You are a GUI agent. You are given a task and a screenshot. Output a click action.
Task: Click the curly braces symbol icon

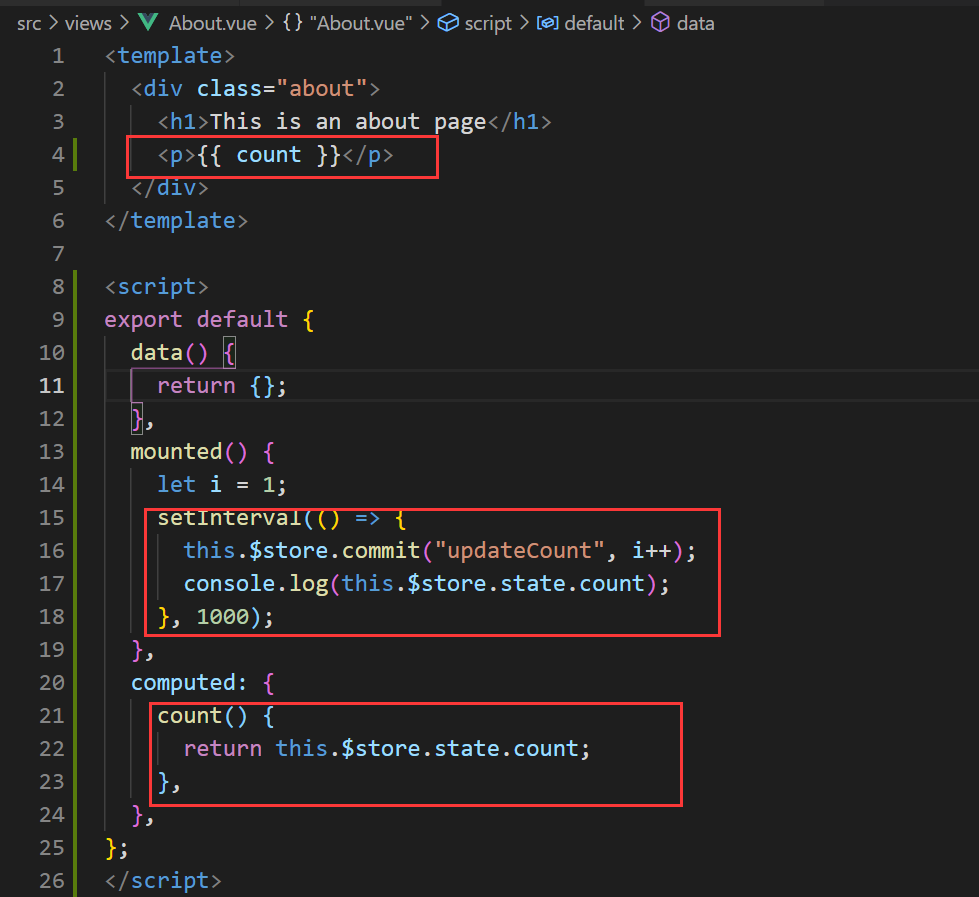(x=293, y=23)
